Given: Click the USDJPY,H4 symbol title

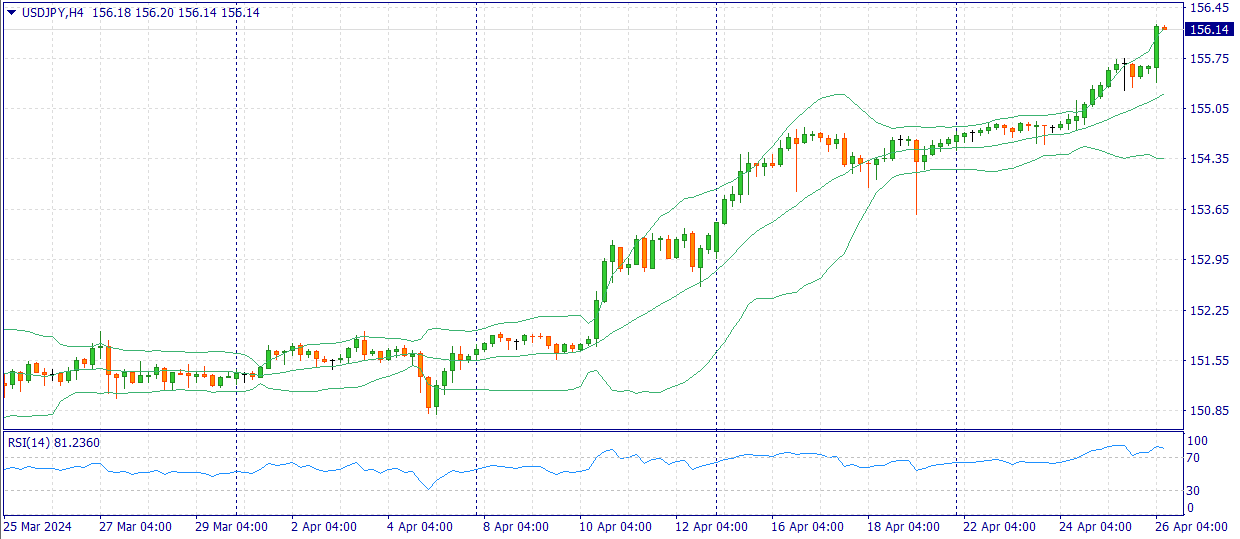Looking at the screenshot, I should click(x=52, y=13).
